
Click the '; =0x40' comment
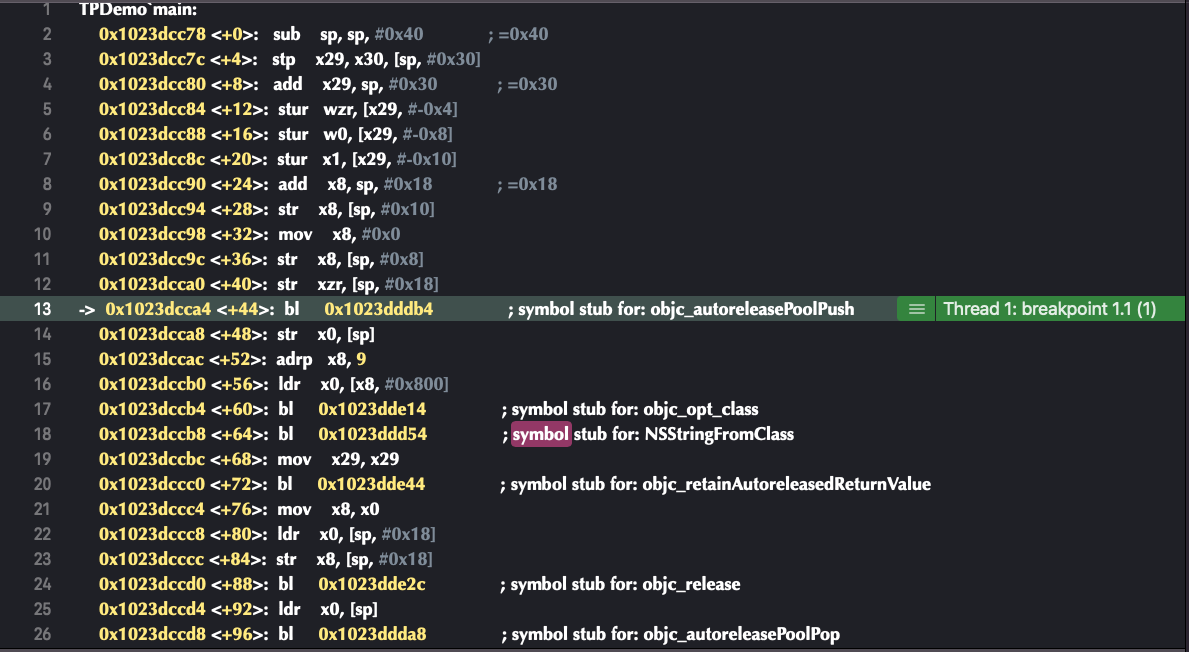point(518,34)
